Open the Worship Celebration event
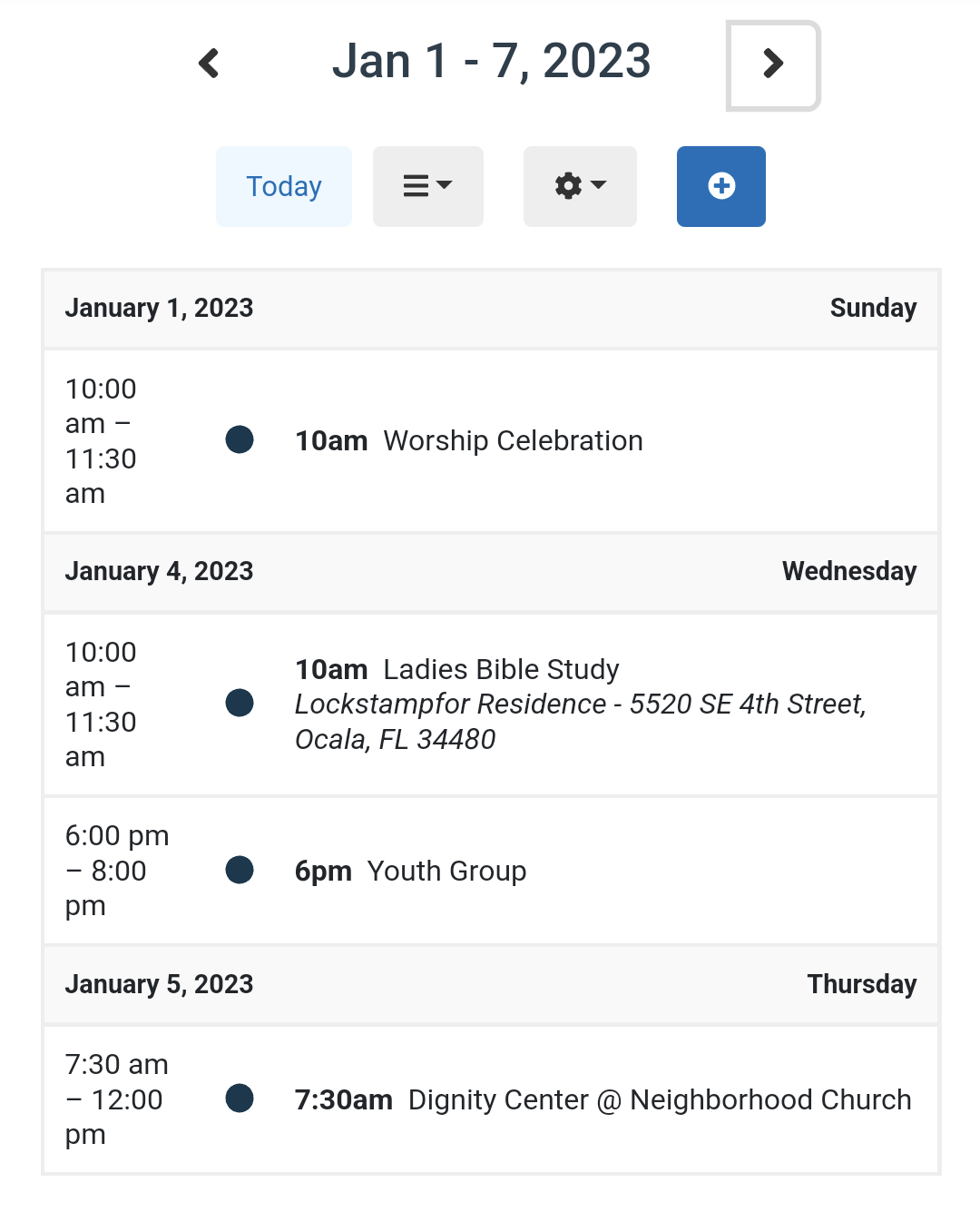980x1212 pixels. (x=513, y=441)
